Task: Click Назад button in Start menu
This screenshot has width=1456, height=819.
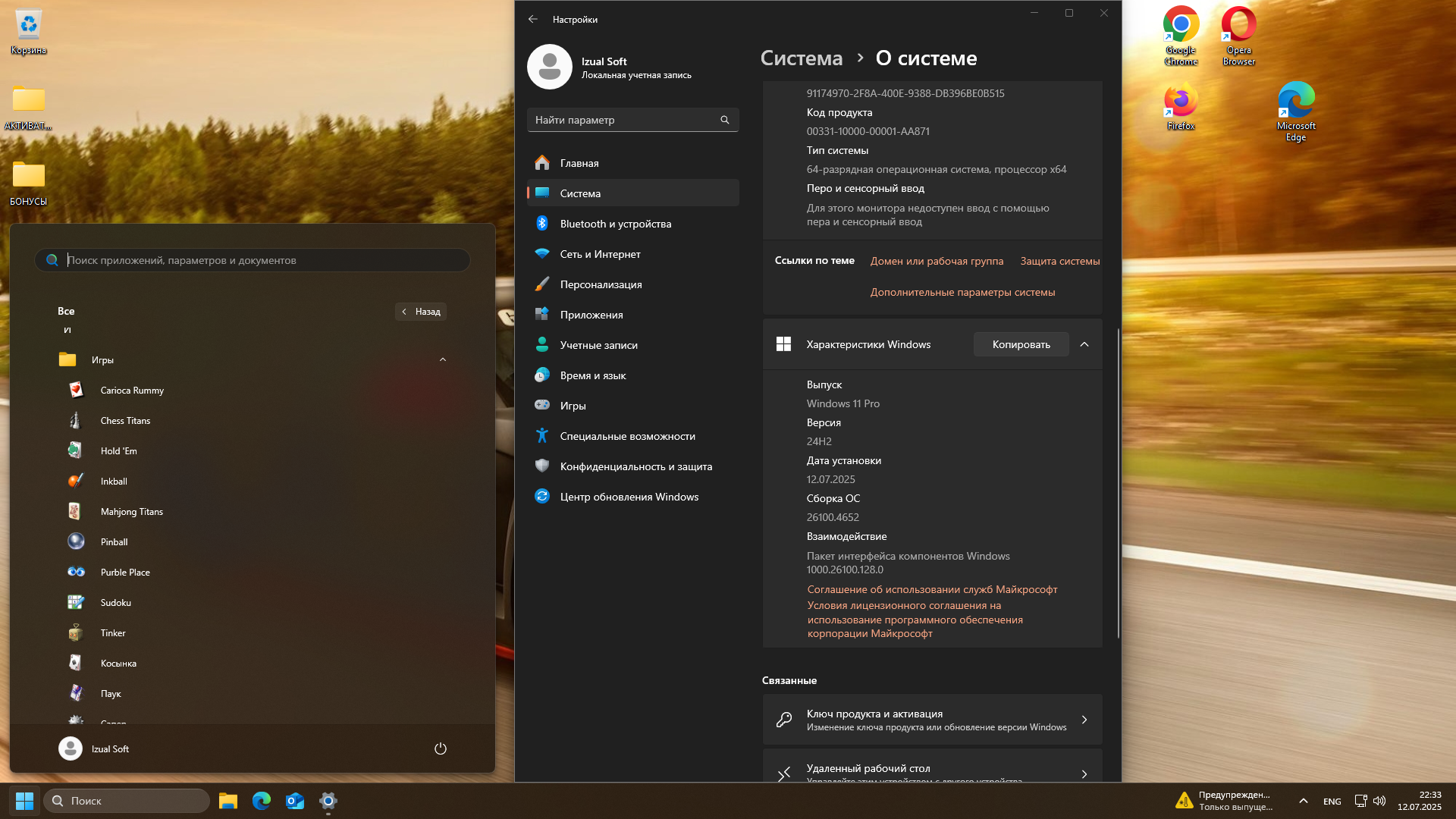Action: pos(421,312)
